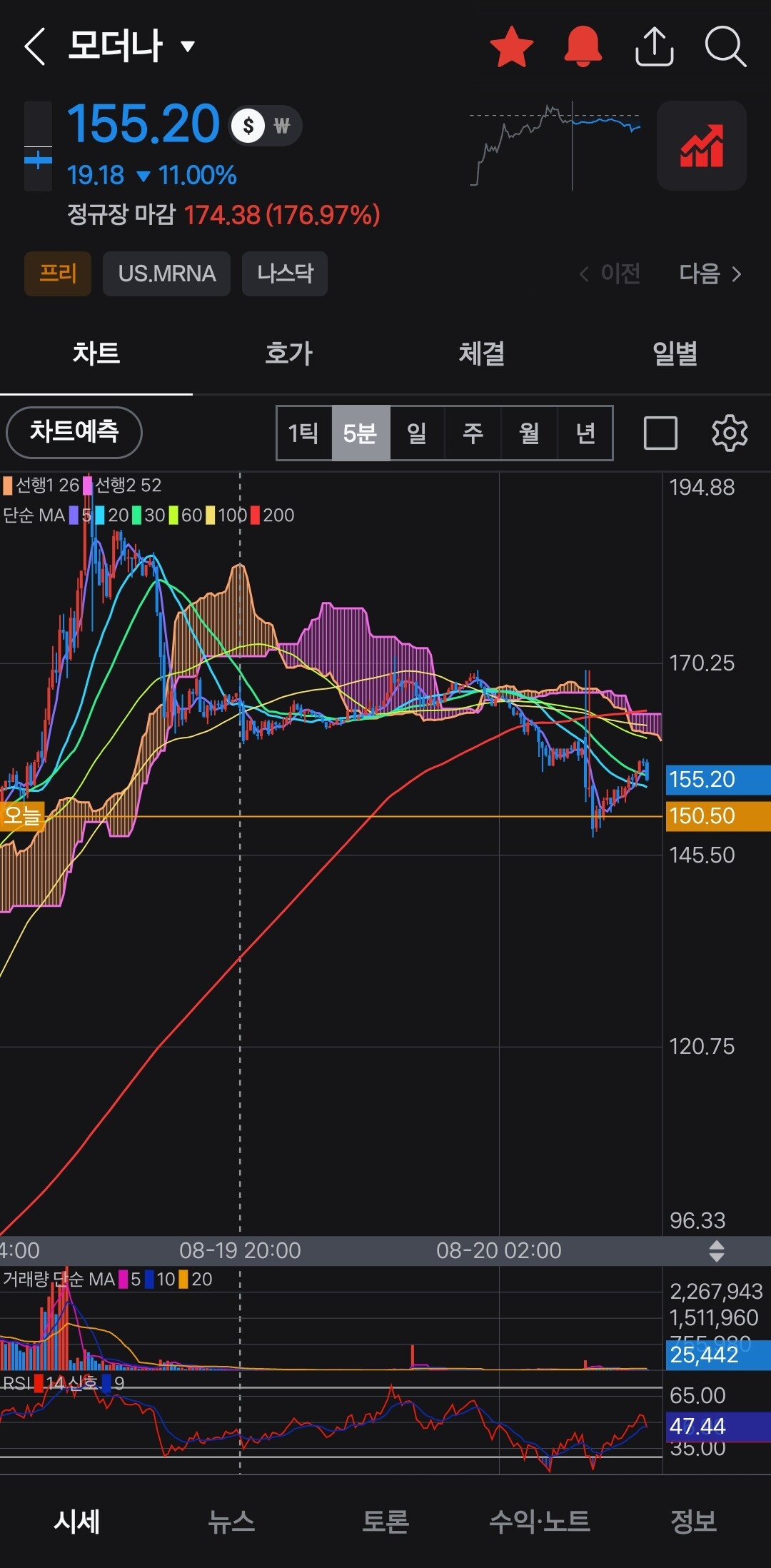Image resolution: width=771 pixels, height=1568 pixels.
Task: Tap the 155.20 current price label
Action: coord(718,779)
